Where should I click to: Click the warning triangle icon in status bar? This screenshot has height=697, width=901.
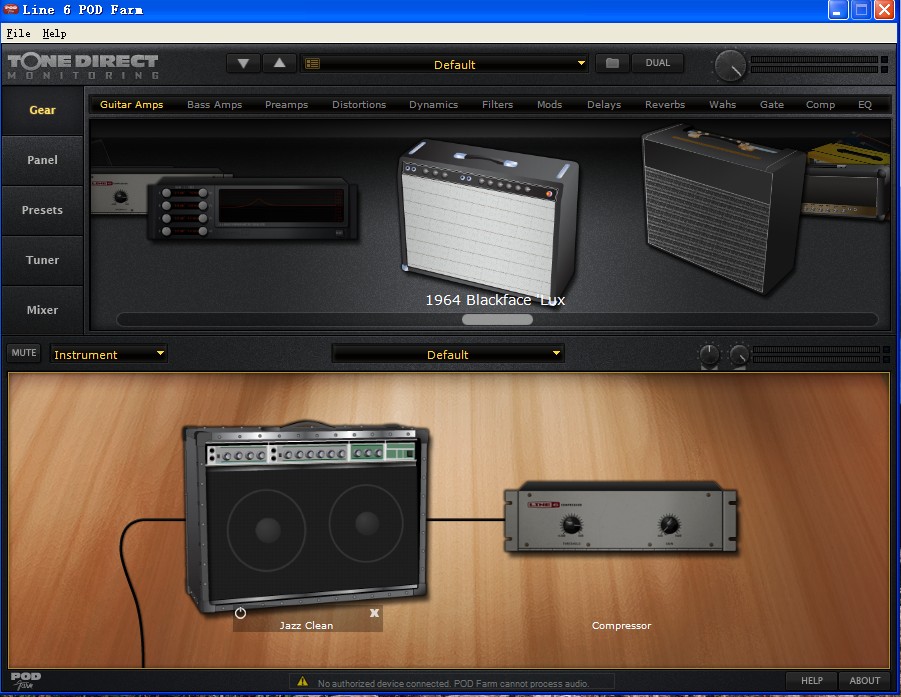[x=302, y=681]
